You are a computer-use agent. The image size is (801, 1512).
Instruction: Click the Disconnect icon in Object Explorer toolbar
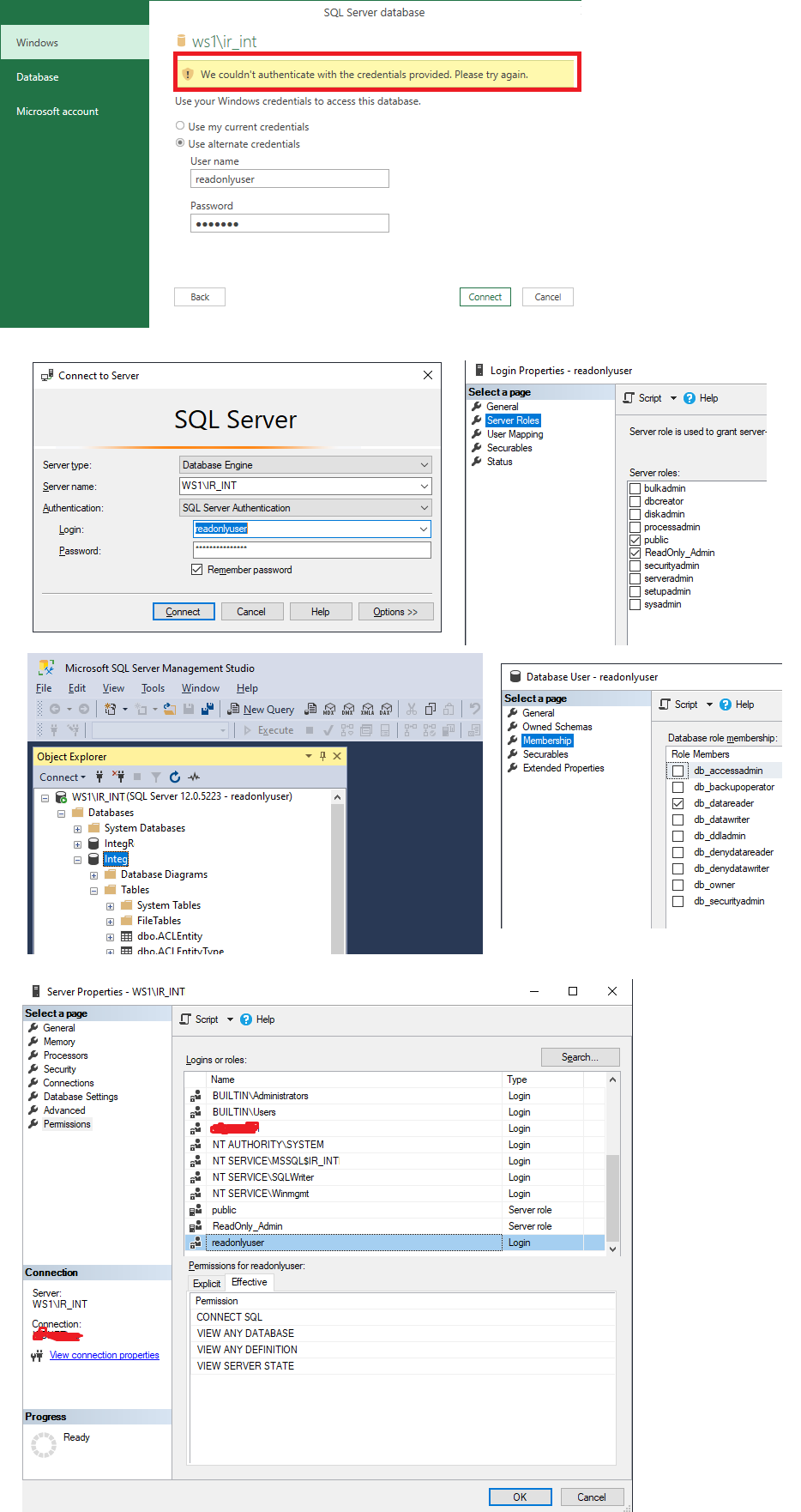click(118, 777)
